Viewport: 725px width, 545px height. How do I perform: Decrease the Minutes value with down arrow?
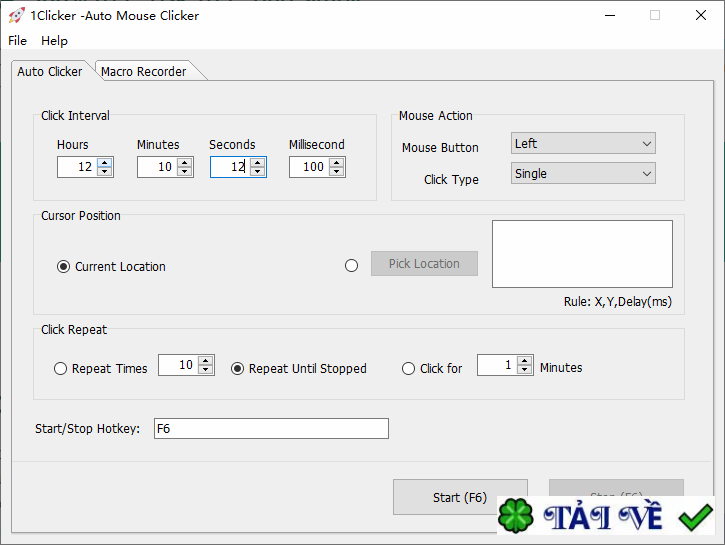[185, 172]
